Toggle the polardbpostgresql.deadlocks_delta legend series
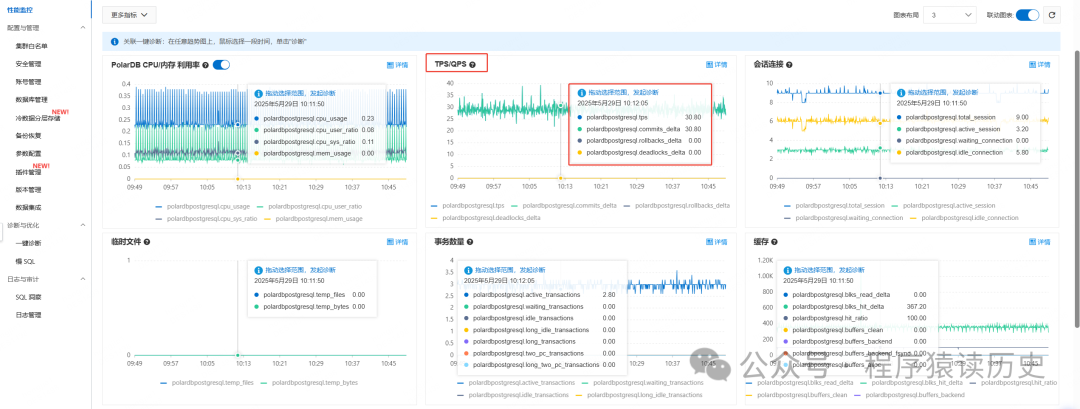The width and height of the screenshot is (1080, 409). pyautogui.click(x=485, y=218)
